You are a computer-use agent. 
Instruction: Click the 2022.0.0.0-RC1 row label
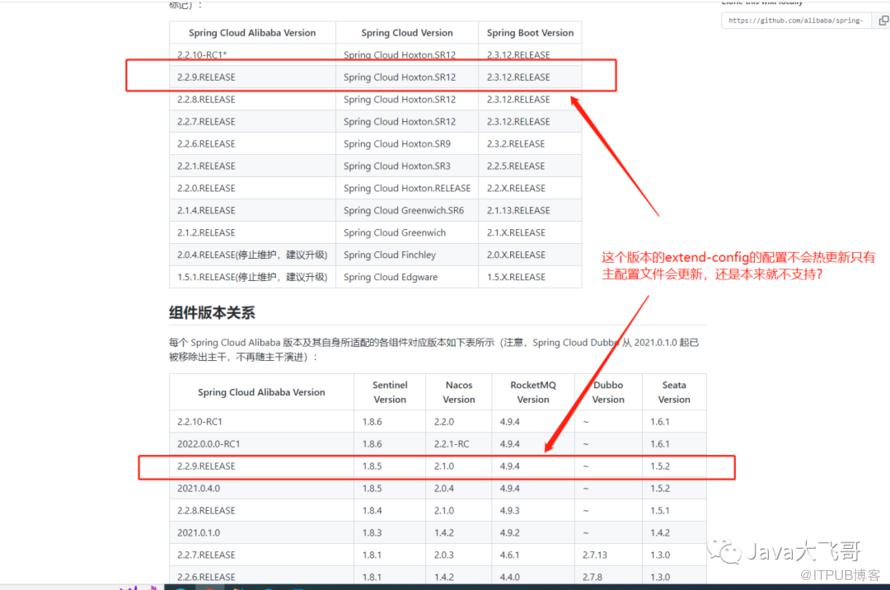pos(209,444)
